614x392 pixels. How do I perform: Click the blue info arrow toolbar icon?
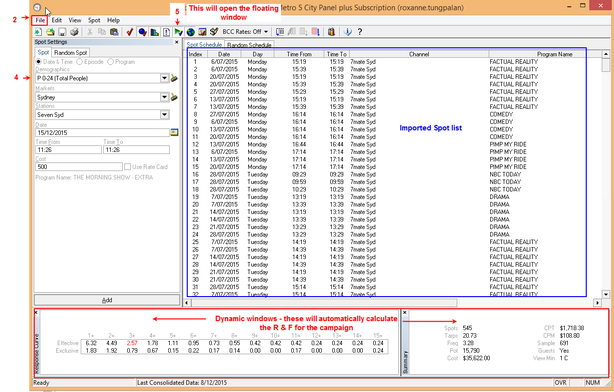click(348, 32)
